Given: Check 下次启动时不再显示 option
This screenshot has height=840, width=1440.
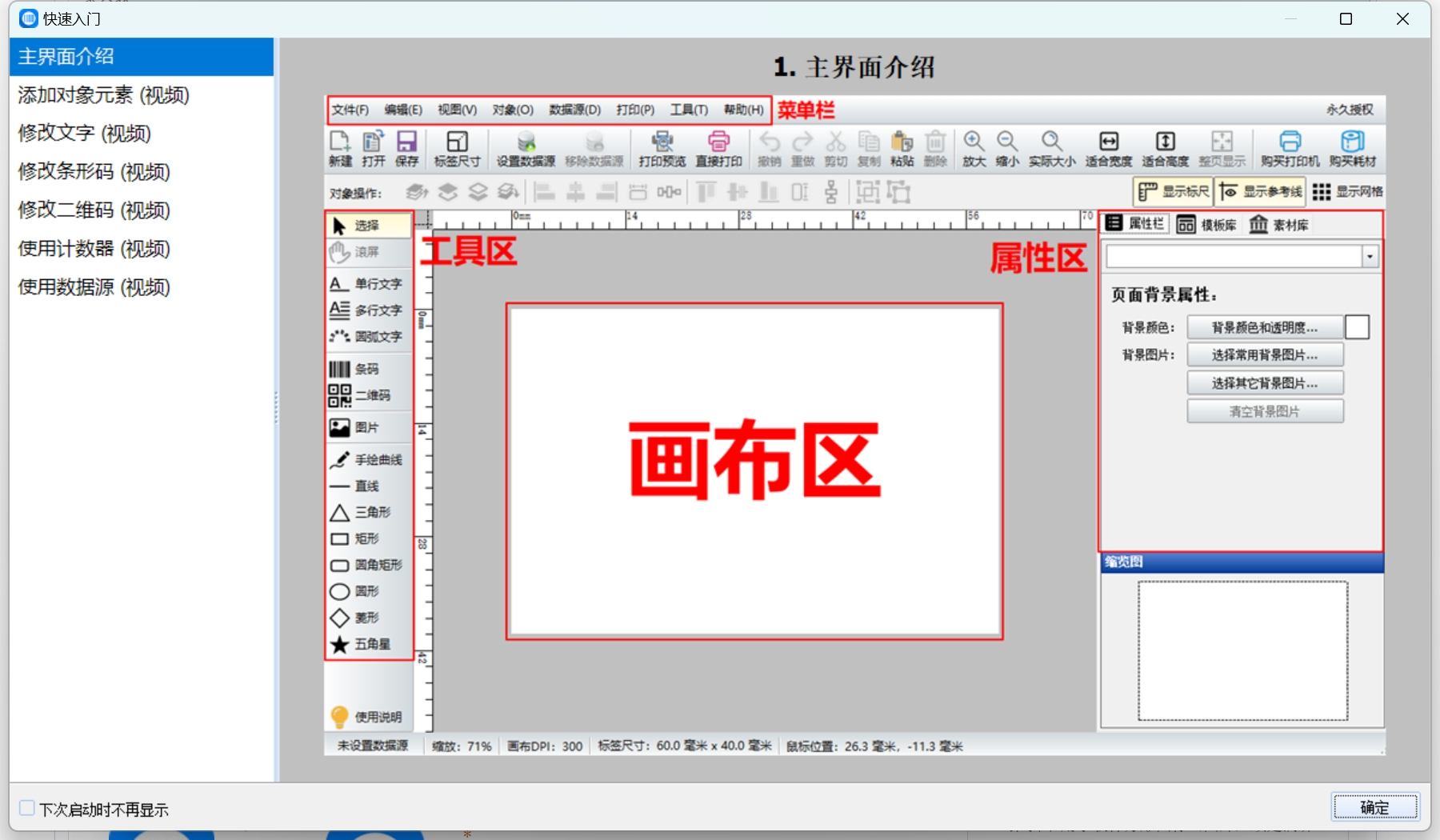Looking at the screenshot, I should [26, 809].
